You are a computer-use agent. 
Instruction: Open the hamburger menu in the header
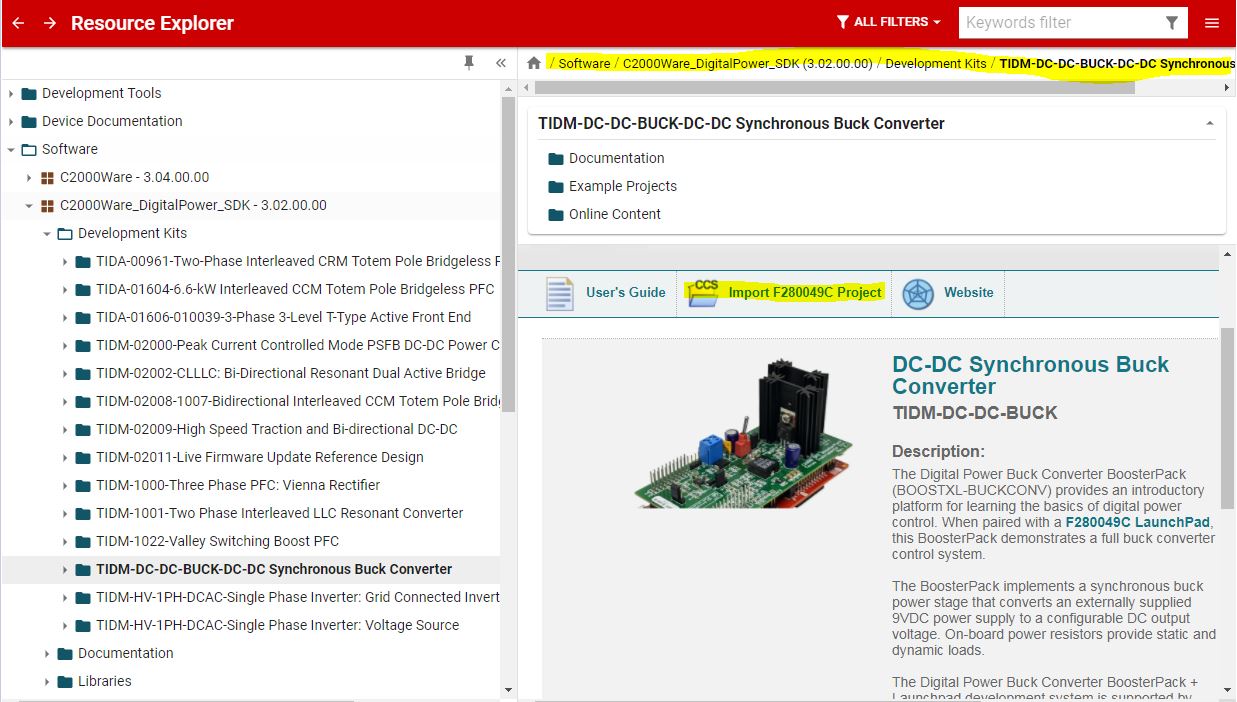pos(1212,22)
